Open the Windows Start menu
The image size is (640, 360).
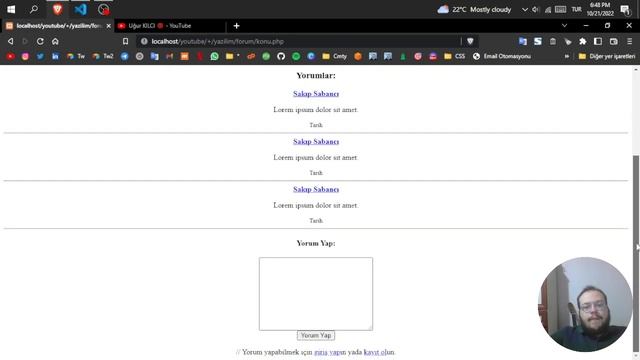point(11,9)
